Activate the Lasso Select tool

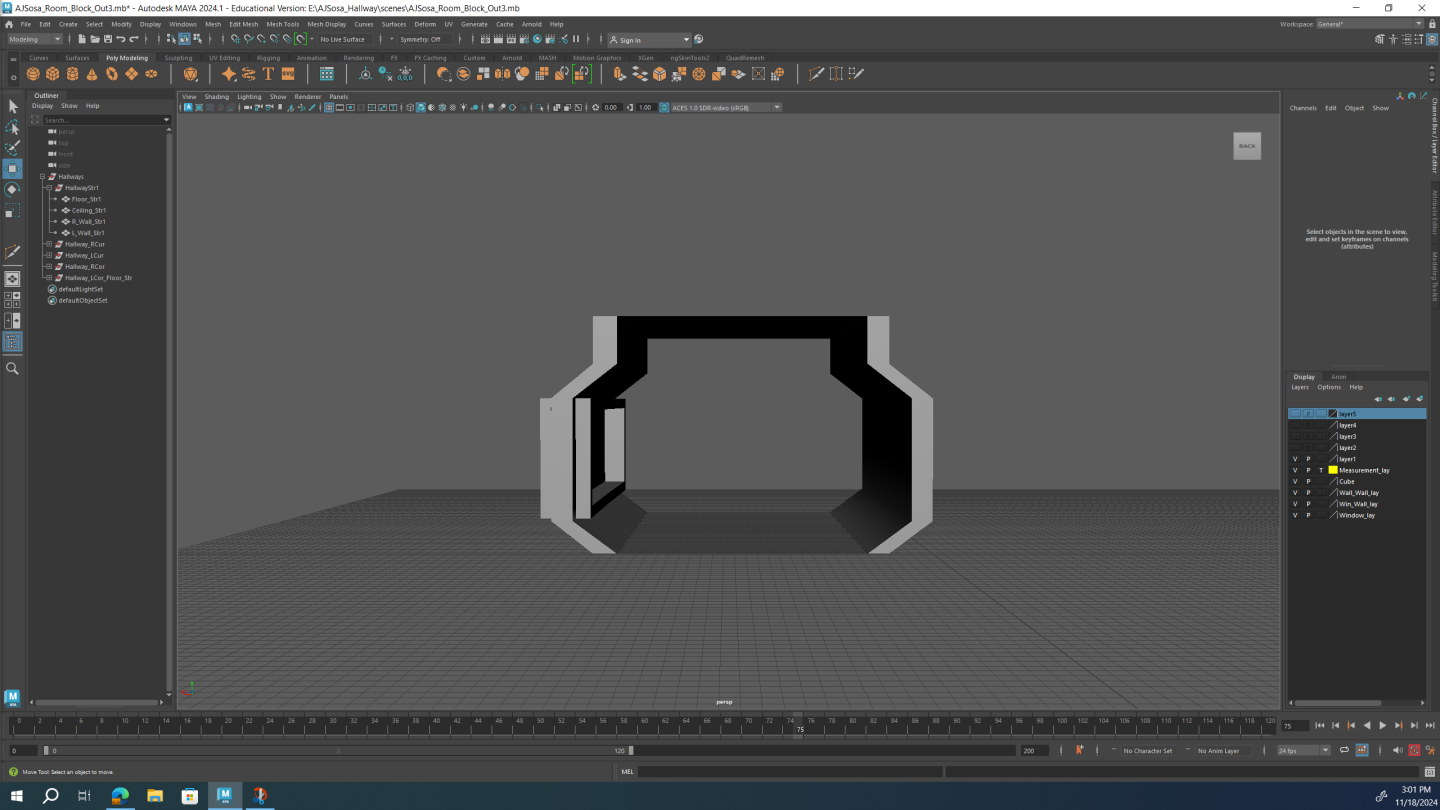tap(12, 128)
